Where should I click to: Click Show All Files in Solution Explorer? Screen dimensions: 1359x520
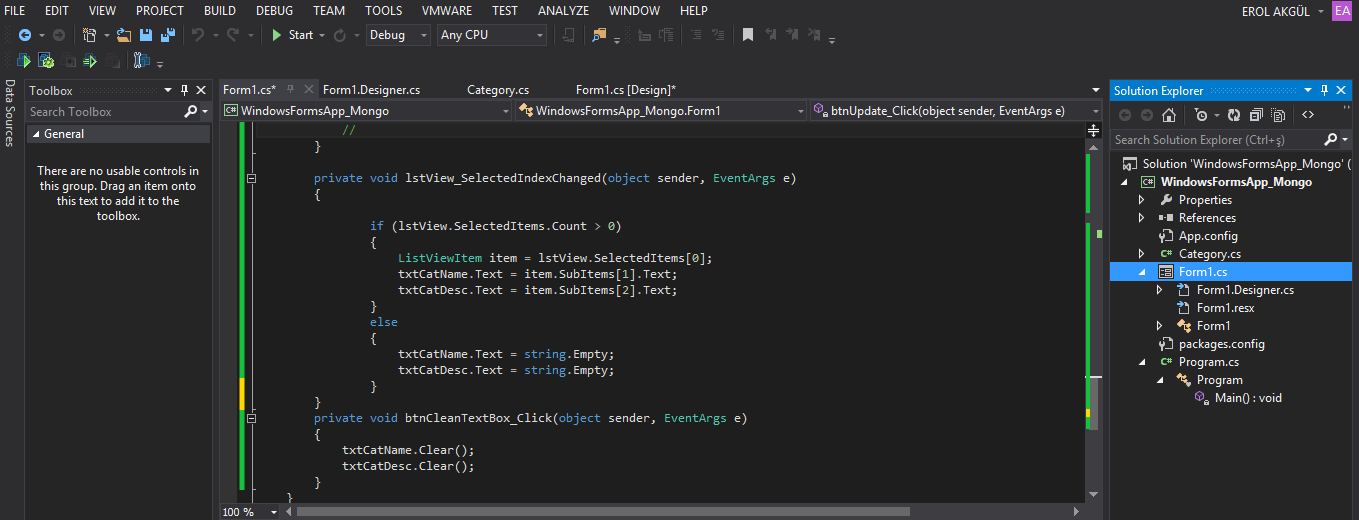click(1278, 115)
